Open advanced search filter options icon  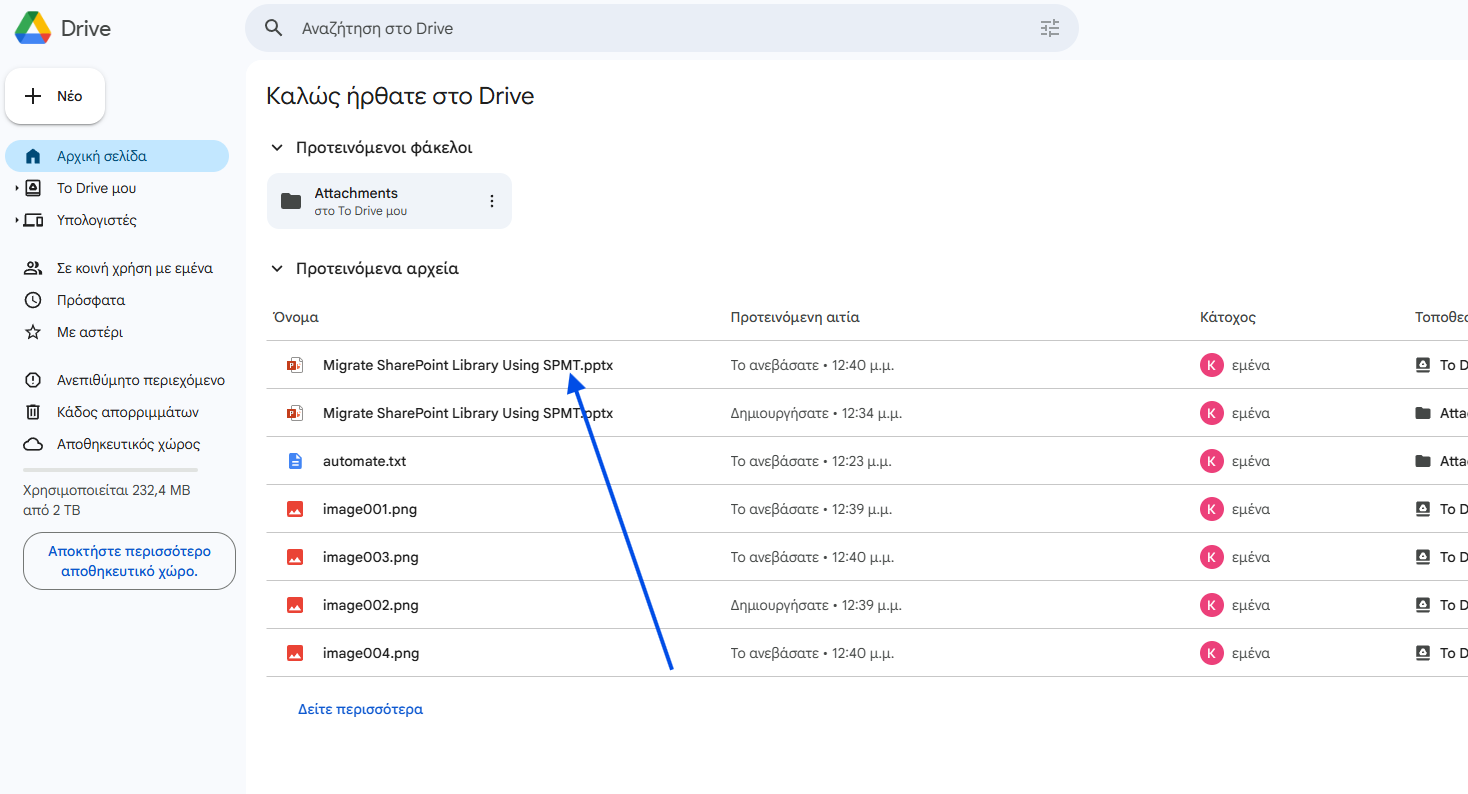click(x=1049, y=28)
